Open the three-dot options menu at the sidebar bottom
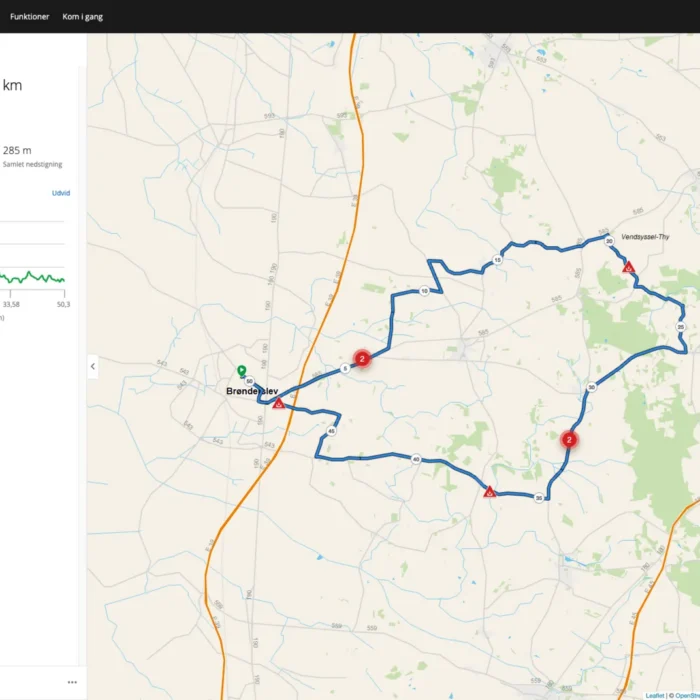This screenshot has height=700, width=700. (72, 682)
